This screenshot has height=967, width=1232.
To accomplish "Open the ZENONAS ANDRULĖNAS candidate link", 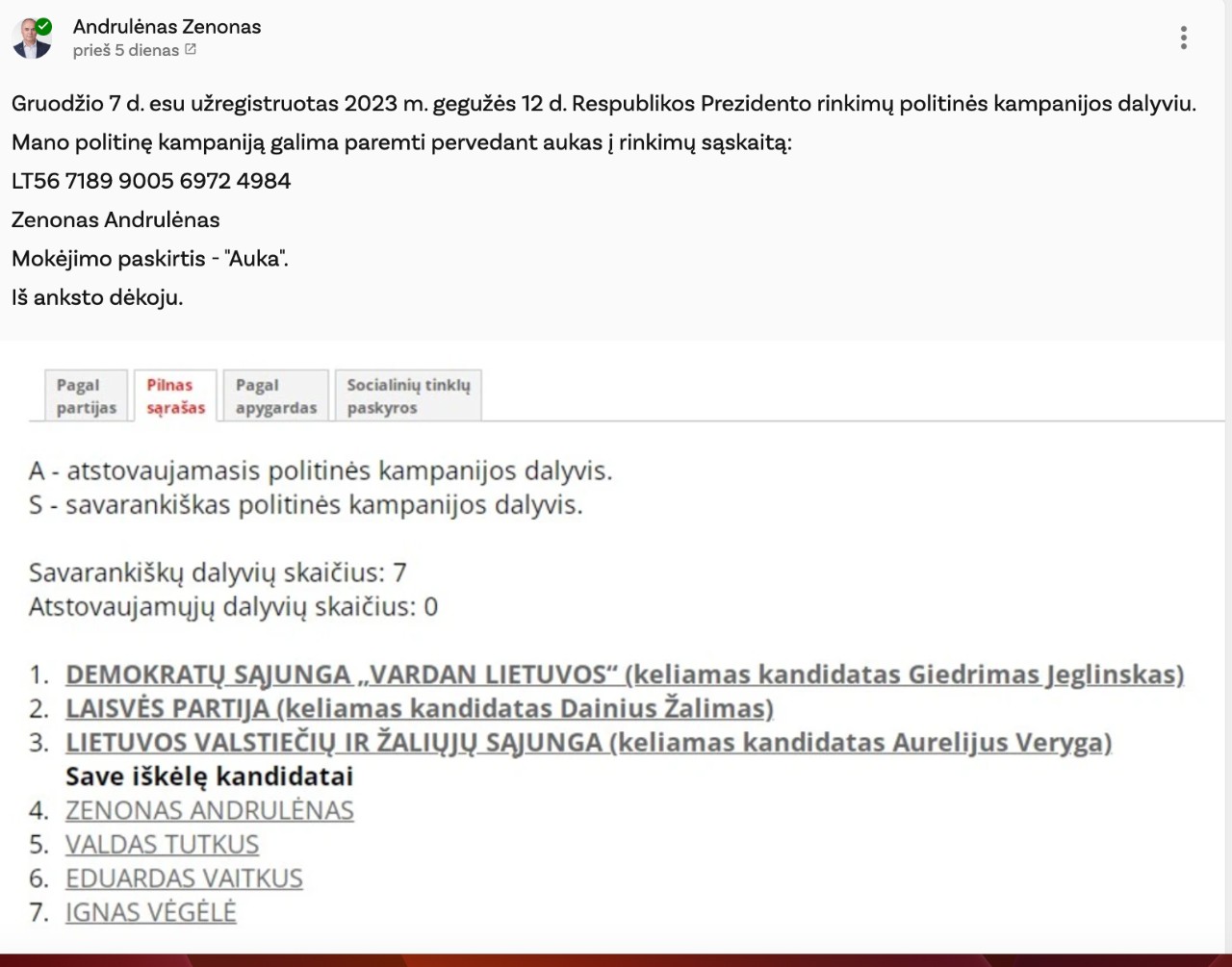I will coord(210,810).
